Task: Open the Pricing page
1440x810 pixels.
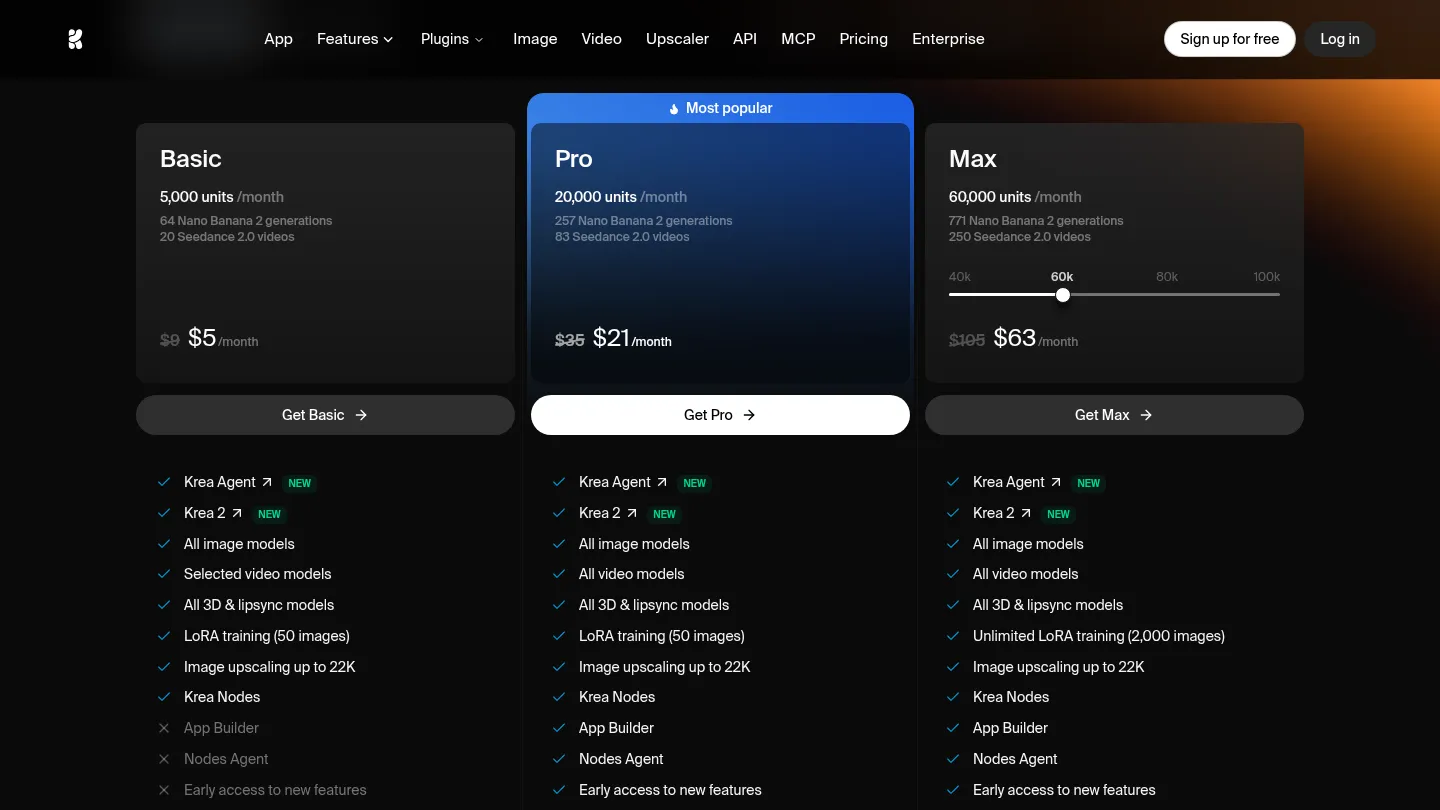Action: coord(863,39)
